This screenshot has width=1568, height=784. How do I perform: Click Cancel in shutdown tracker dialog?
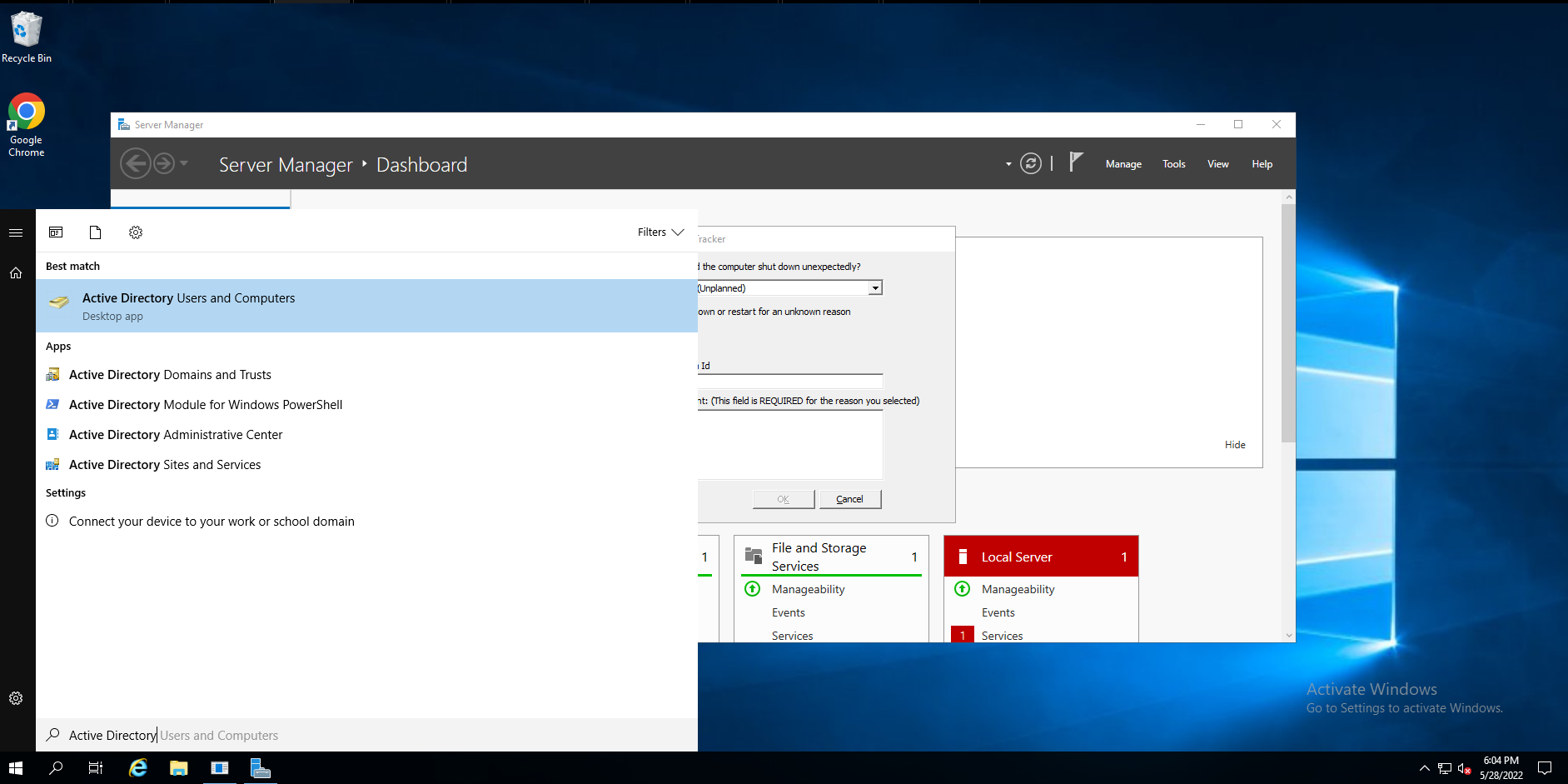pyautogui.click(x=850, y=499)
